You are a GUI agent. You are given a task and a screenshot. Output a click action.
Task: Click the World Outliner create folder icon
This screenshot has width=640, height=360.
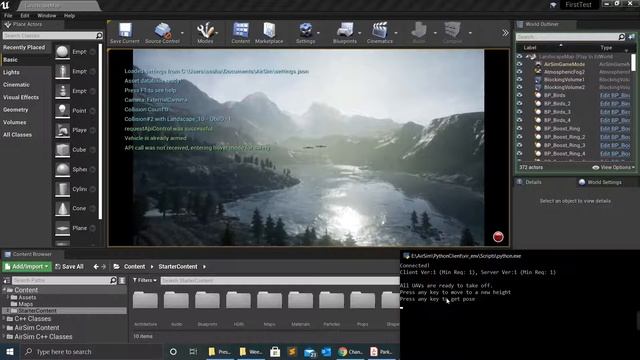[631, 37]
